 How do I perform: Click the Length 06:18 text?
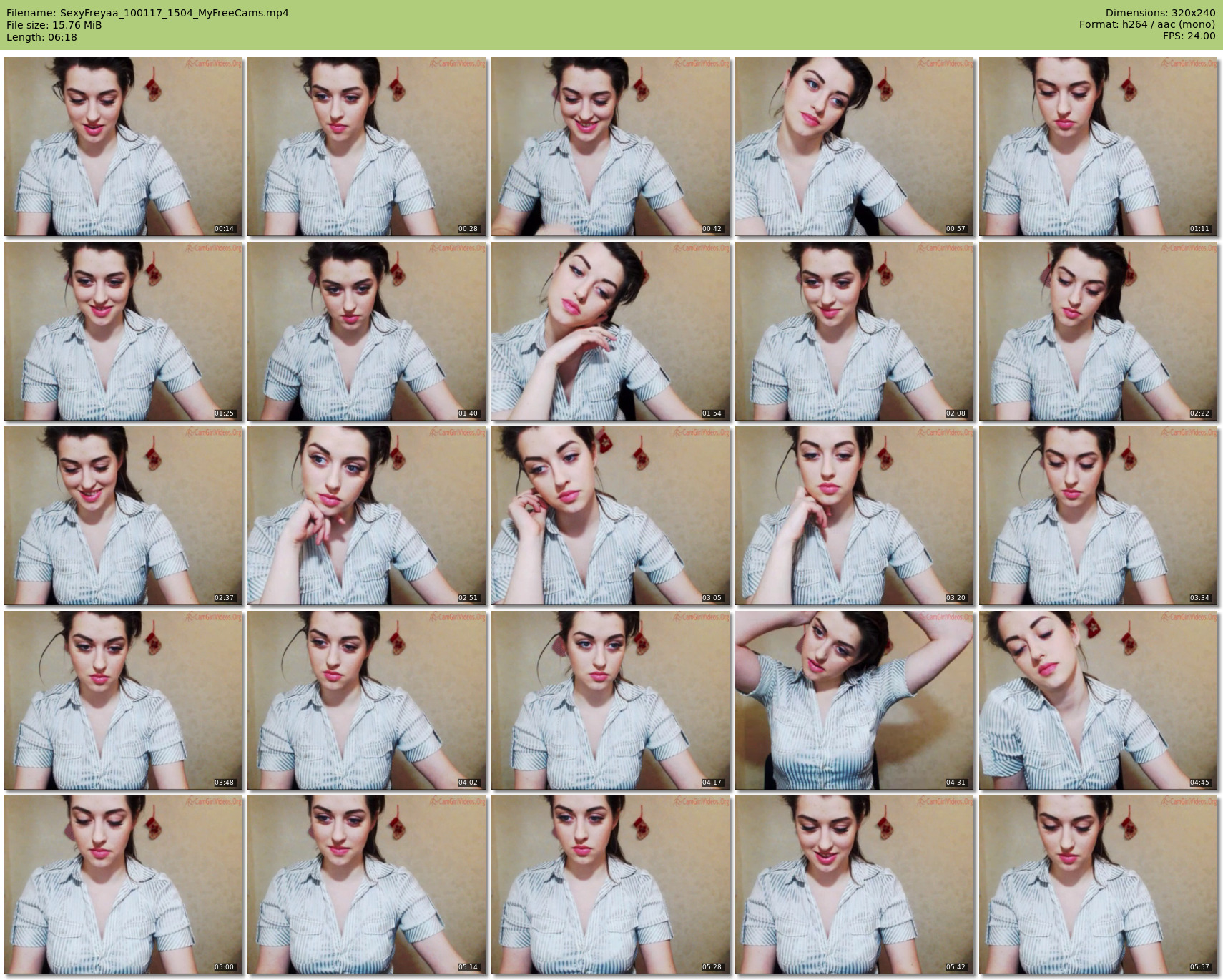pyautogui.click(x=41, y=37)
